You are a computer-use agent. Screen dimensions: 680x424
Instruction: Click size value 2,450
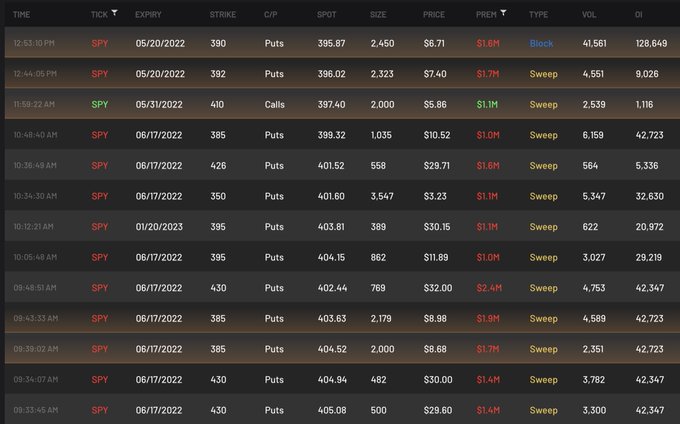(382, 43)
